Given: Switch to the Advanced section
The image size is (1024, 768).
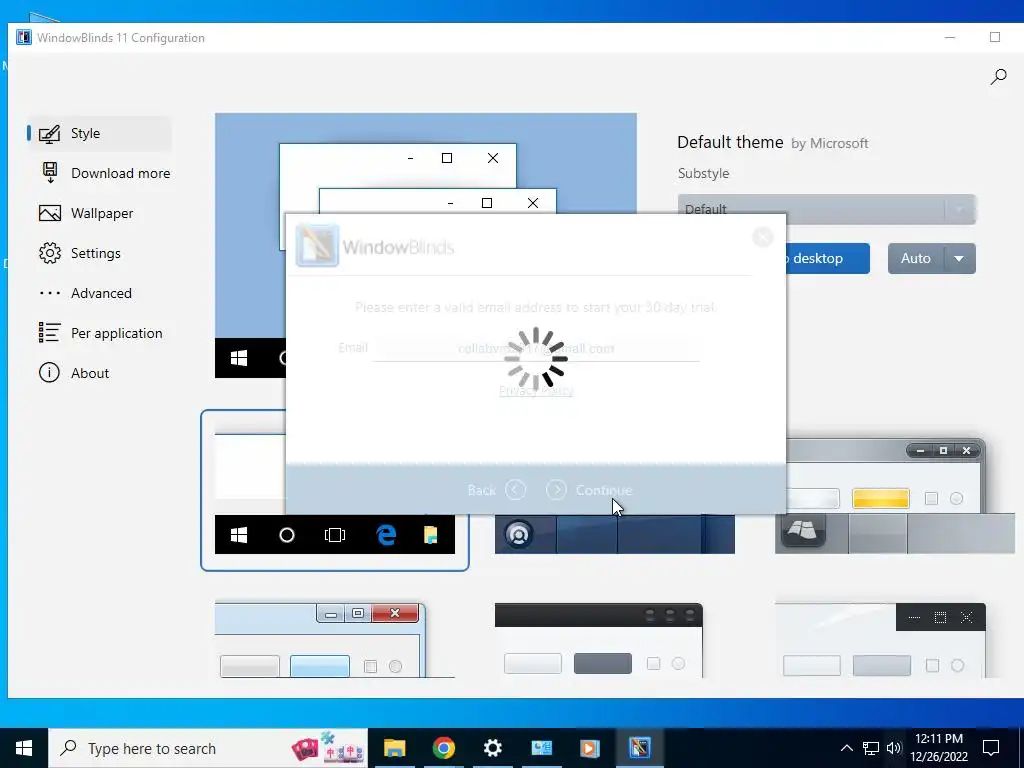Looking at the screenshot, I should tap(99, 293).
